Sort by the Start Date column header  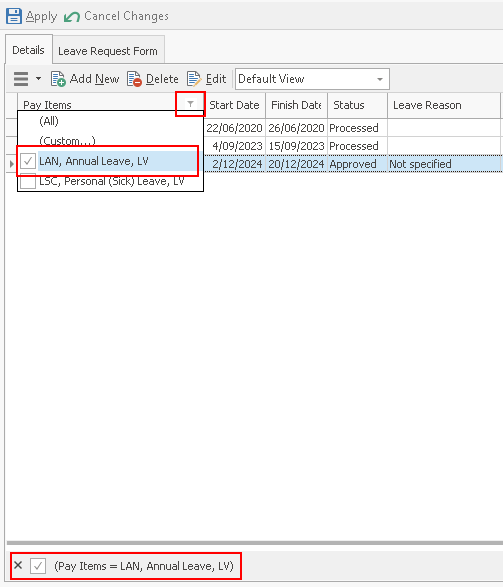point(234,105)
